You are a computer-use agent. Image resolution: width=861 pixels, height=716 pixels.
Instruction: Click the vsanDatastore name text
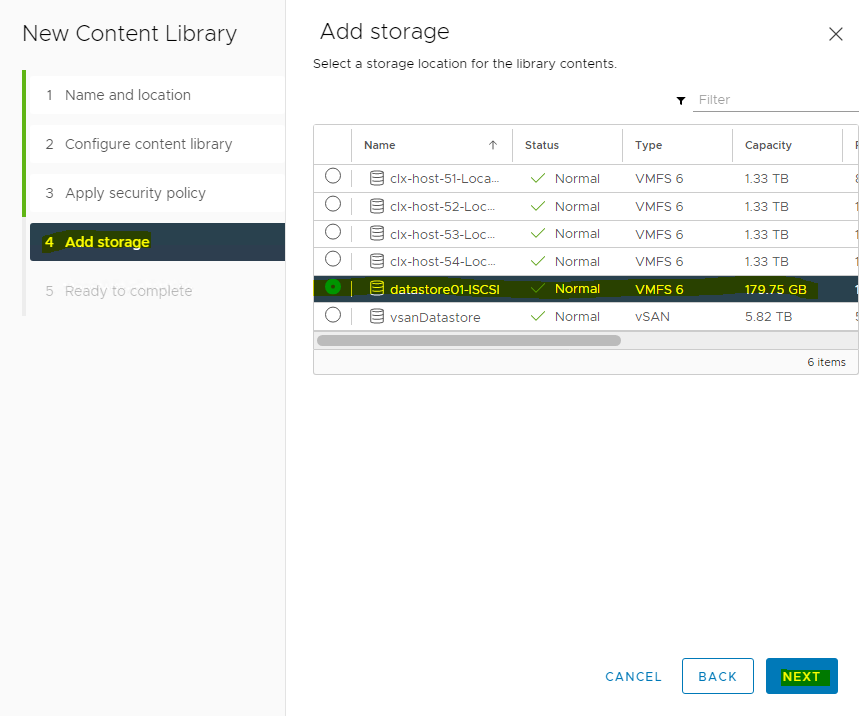coord(435,317)
